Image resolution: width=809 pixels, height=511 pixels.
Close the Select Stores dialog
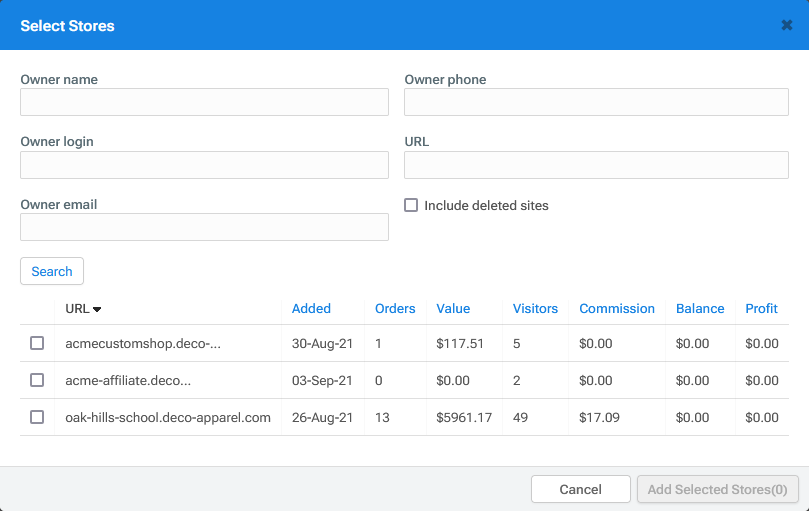point(787,25)
